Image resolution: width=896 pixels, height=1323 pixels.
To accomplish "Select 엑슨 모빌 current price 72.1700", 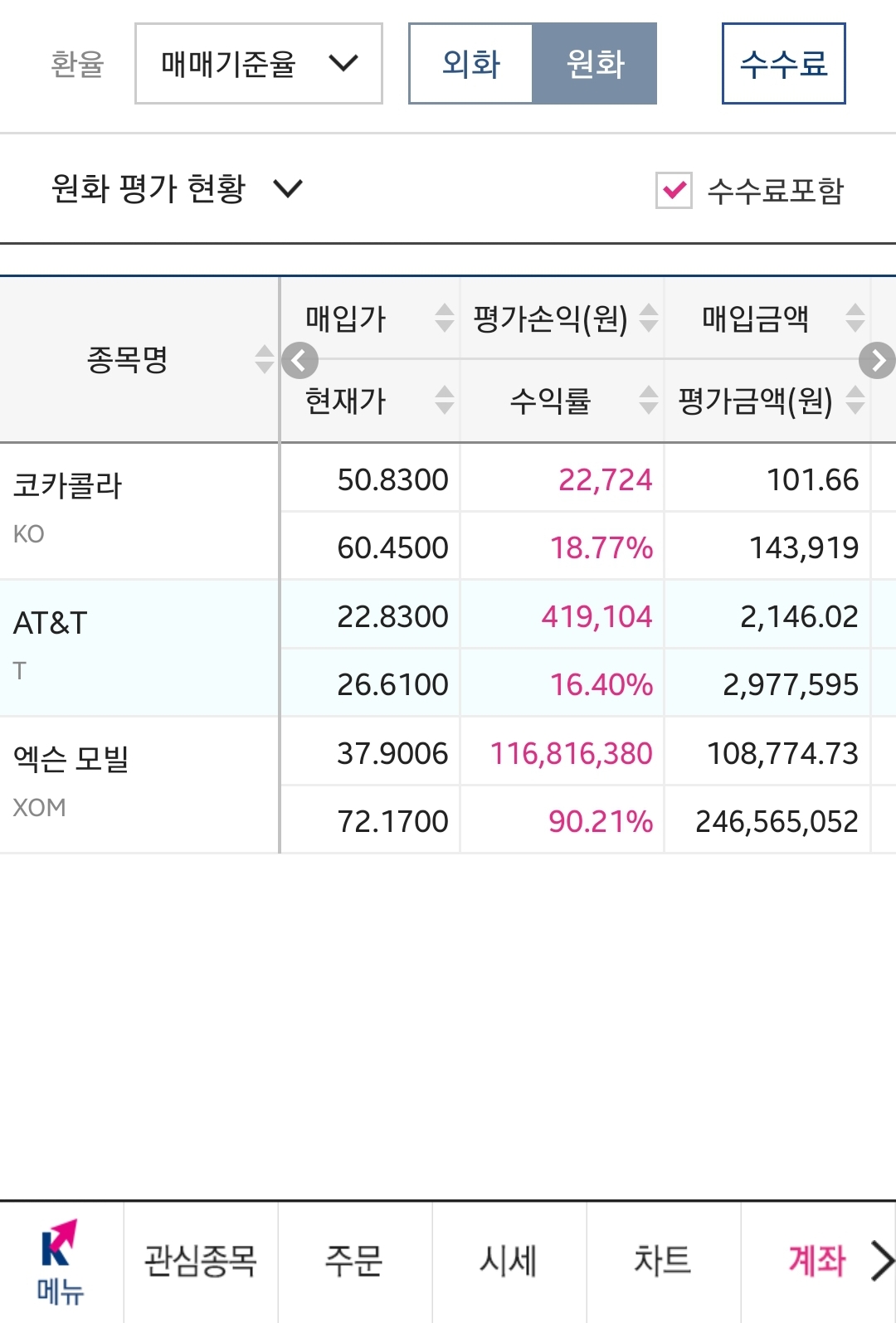I will click(392, 821).
